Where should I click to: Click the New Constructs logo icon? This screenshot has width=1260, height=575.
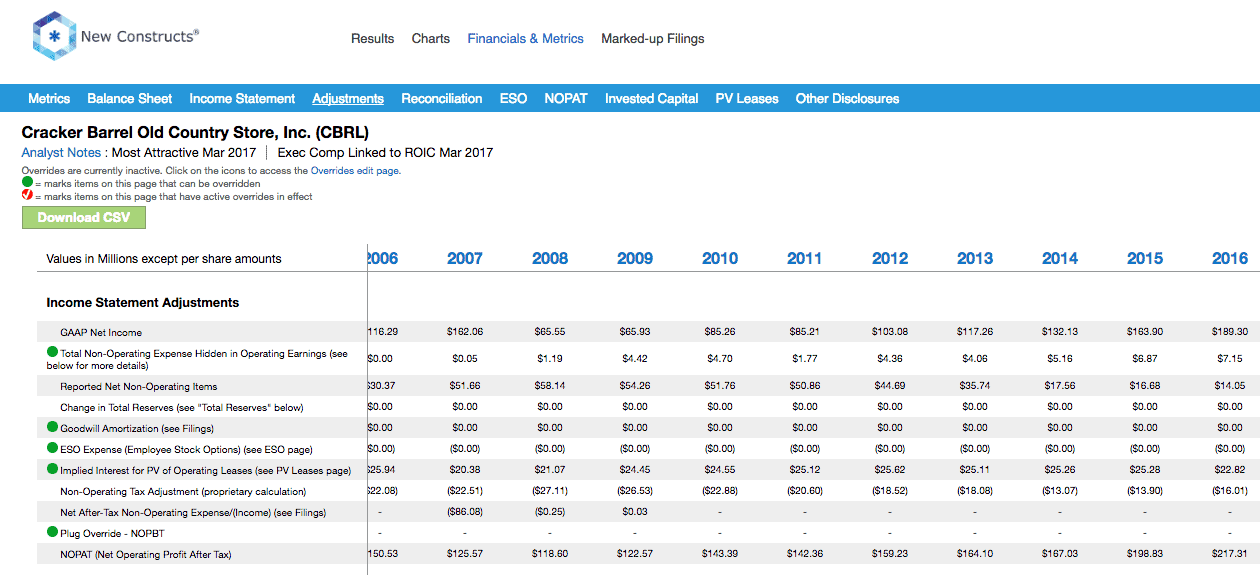[55, 37]
